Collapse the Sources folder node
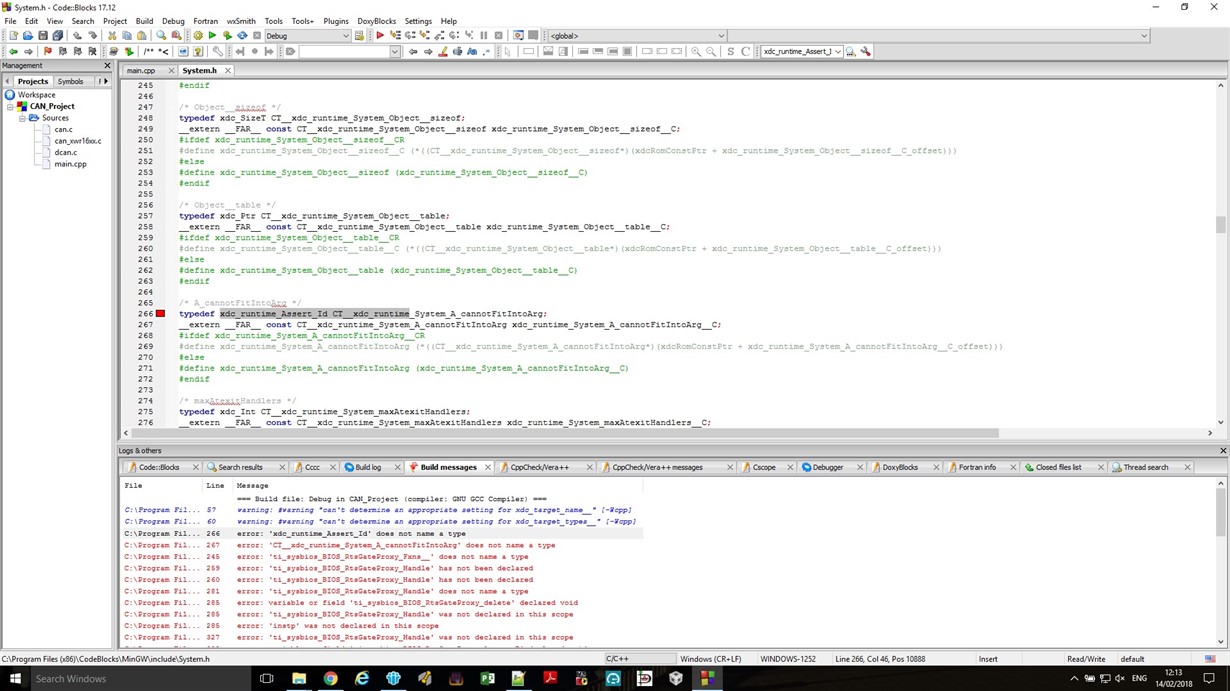The width and height of the screenshot is (1230, 691). [x=22, y=118]
